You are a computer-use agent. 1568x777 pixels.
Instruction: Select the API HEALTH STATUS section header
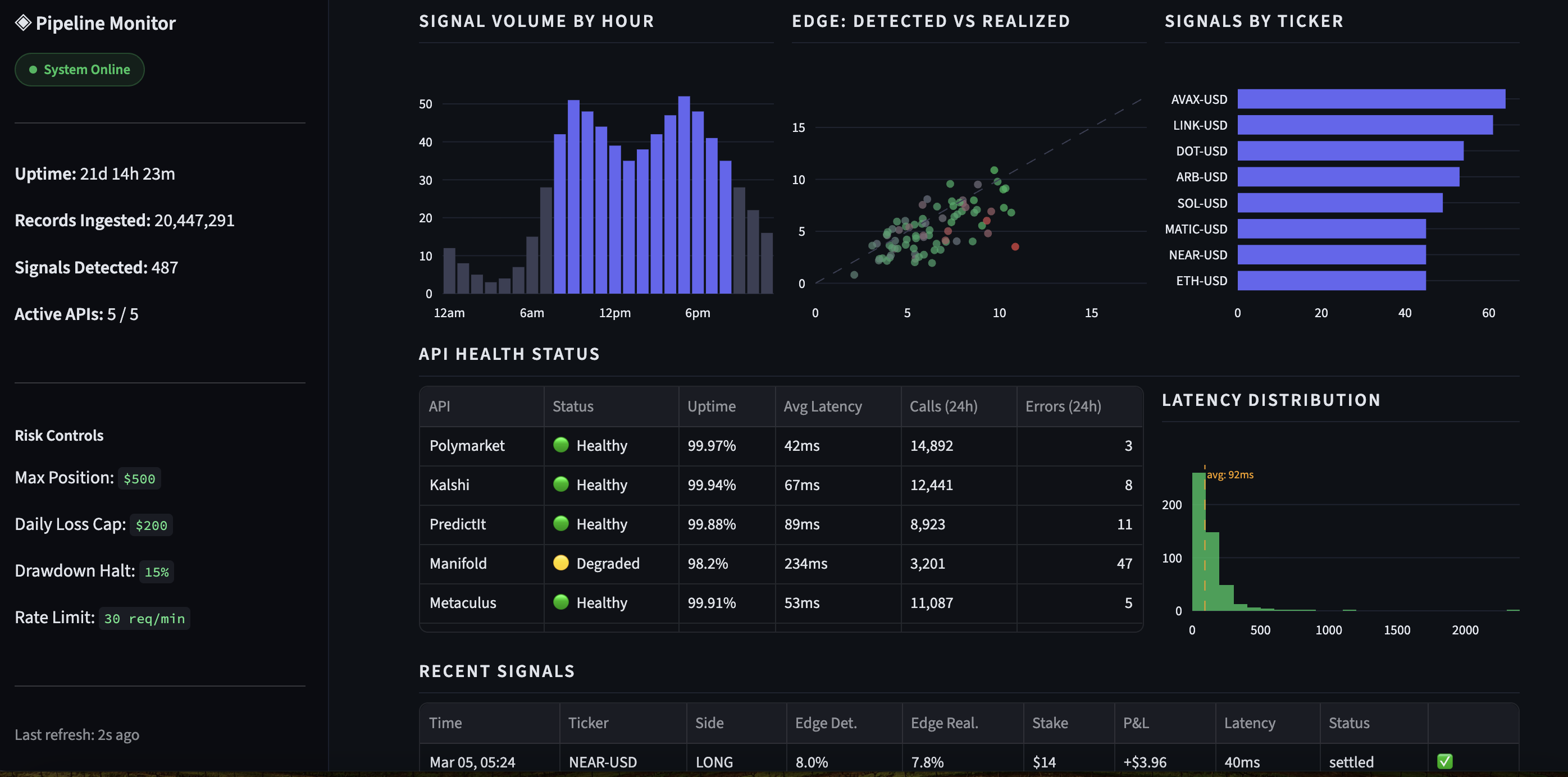(x=509, y=354)
